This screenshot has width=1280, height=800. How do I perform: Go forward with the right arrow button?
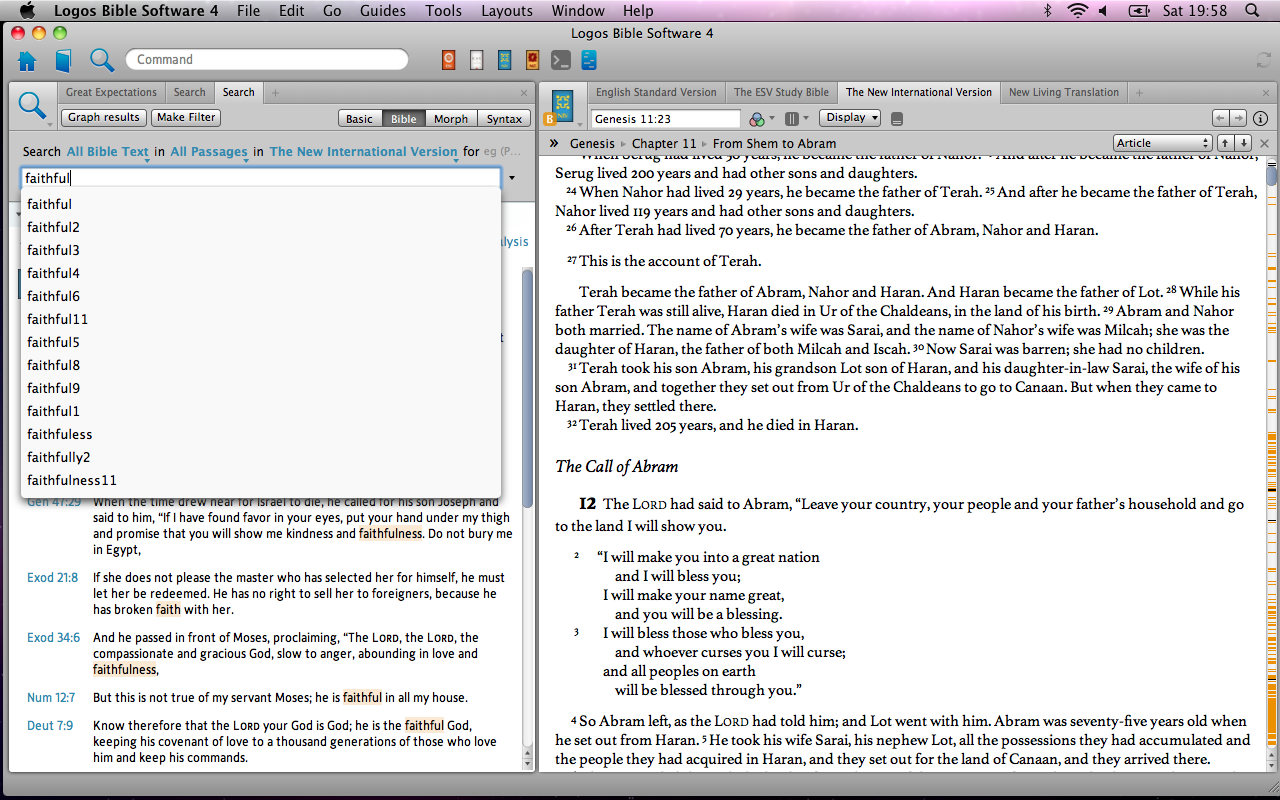coord(1238,118)
